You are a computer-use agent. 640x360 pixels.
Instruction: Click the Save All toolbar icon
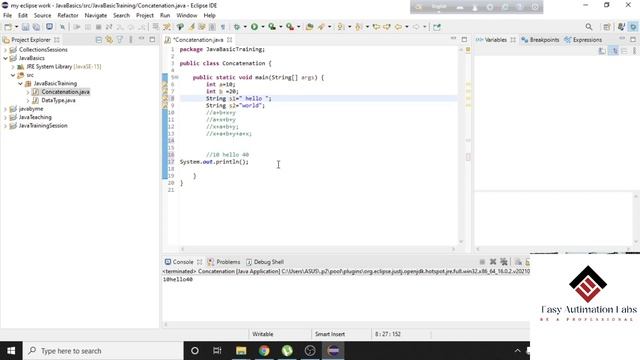coord(36,27)
